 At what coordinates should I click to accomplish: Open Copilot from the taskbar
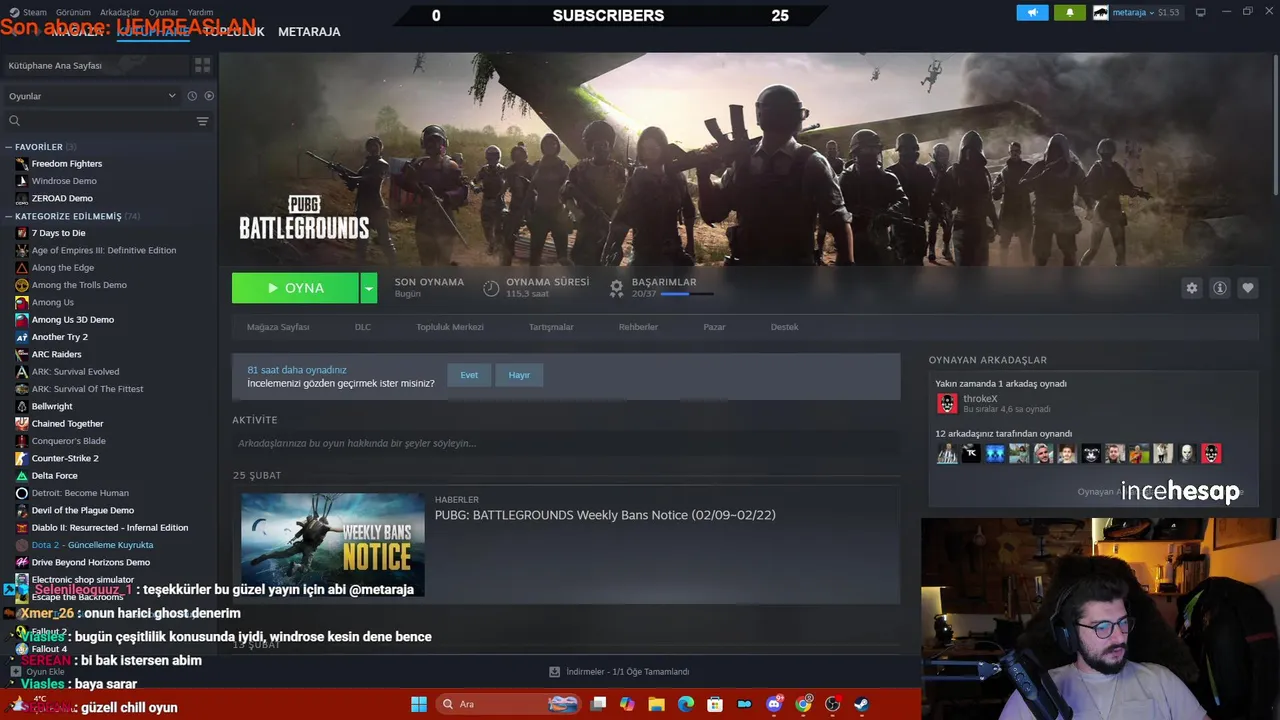click(x=627, y=704)
